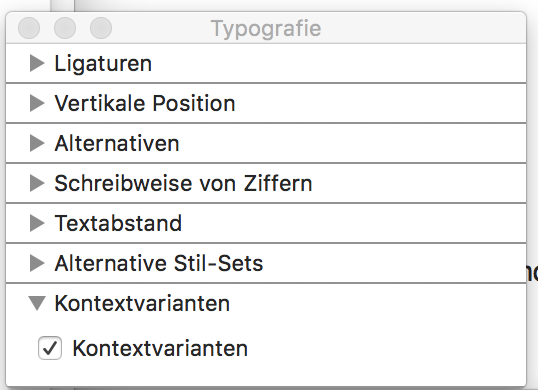The image size is (538, 390).
Task: Click the Kontextvarianten checkbox label text
Action: (x=160, y=348)
